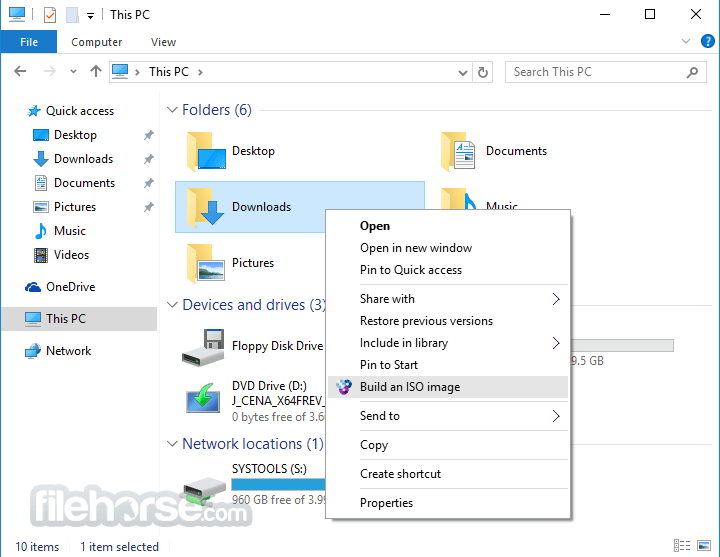Select the Documents folder icon
Screen dimensions: 720x557
(x=458, y=152)
